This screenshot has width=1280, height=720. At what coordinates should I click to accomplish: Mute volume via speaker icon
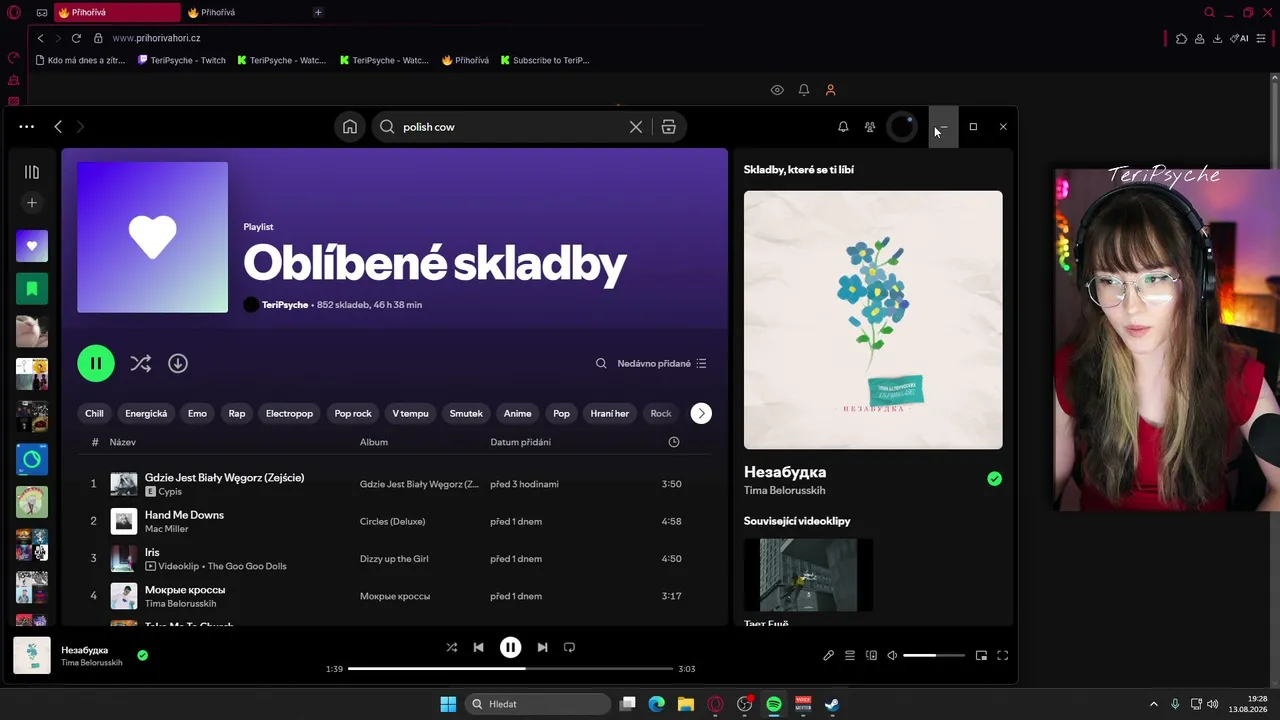(x=892, y=656)
